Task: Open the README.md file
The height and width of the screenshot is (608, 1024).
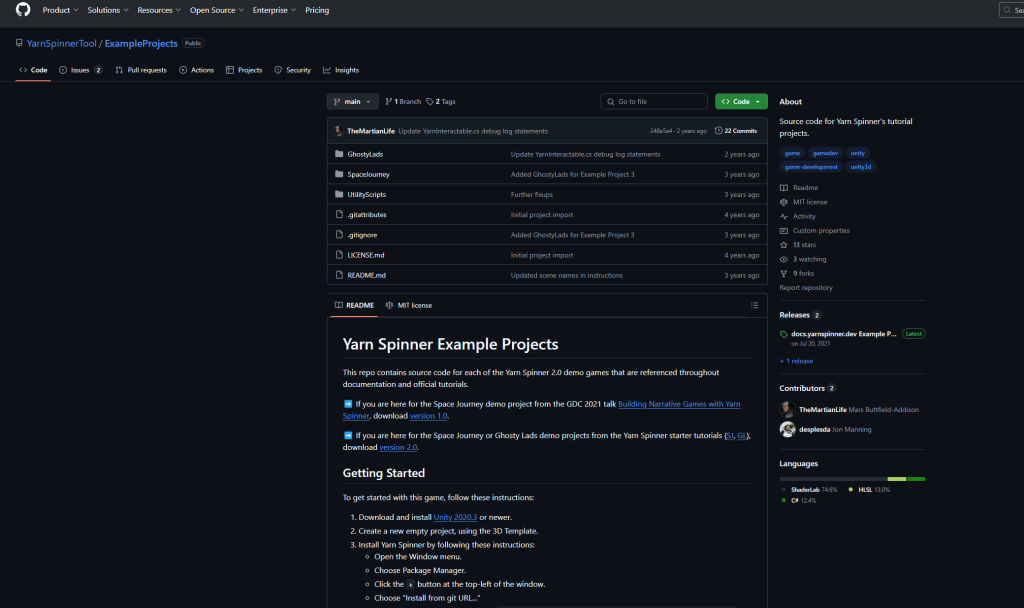Action: [366, 276]
